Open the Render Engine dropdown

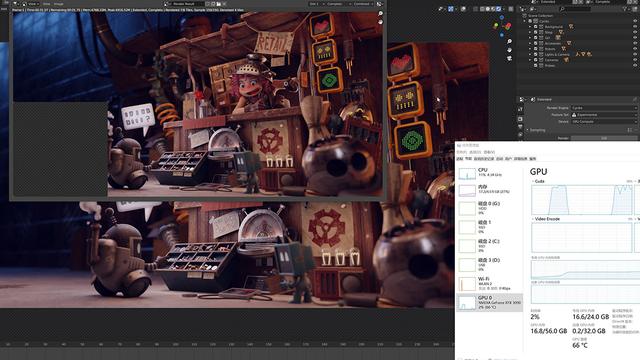[603, 108]
